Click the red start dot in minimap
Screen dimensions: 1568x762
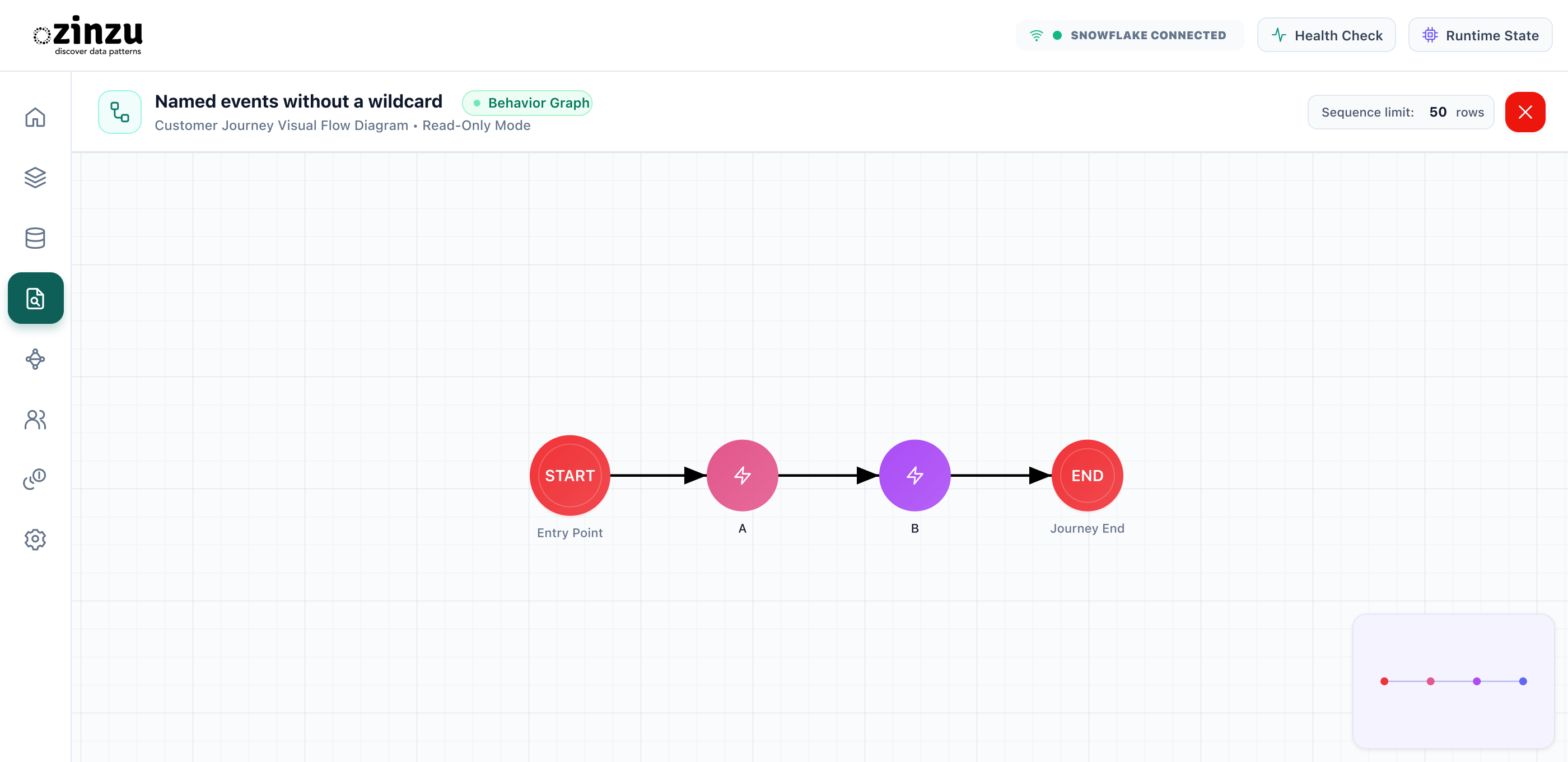pyautogui.click(x=1384, y=681)
